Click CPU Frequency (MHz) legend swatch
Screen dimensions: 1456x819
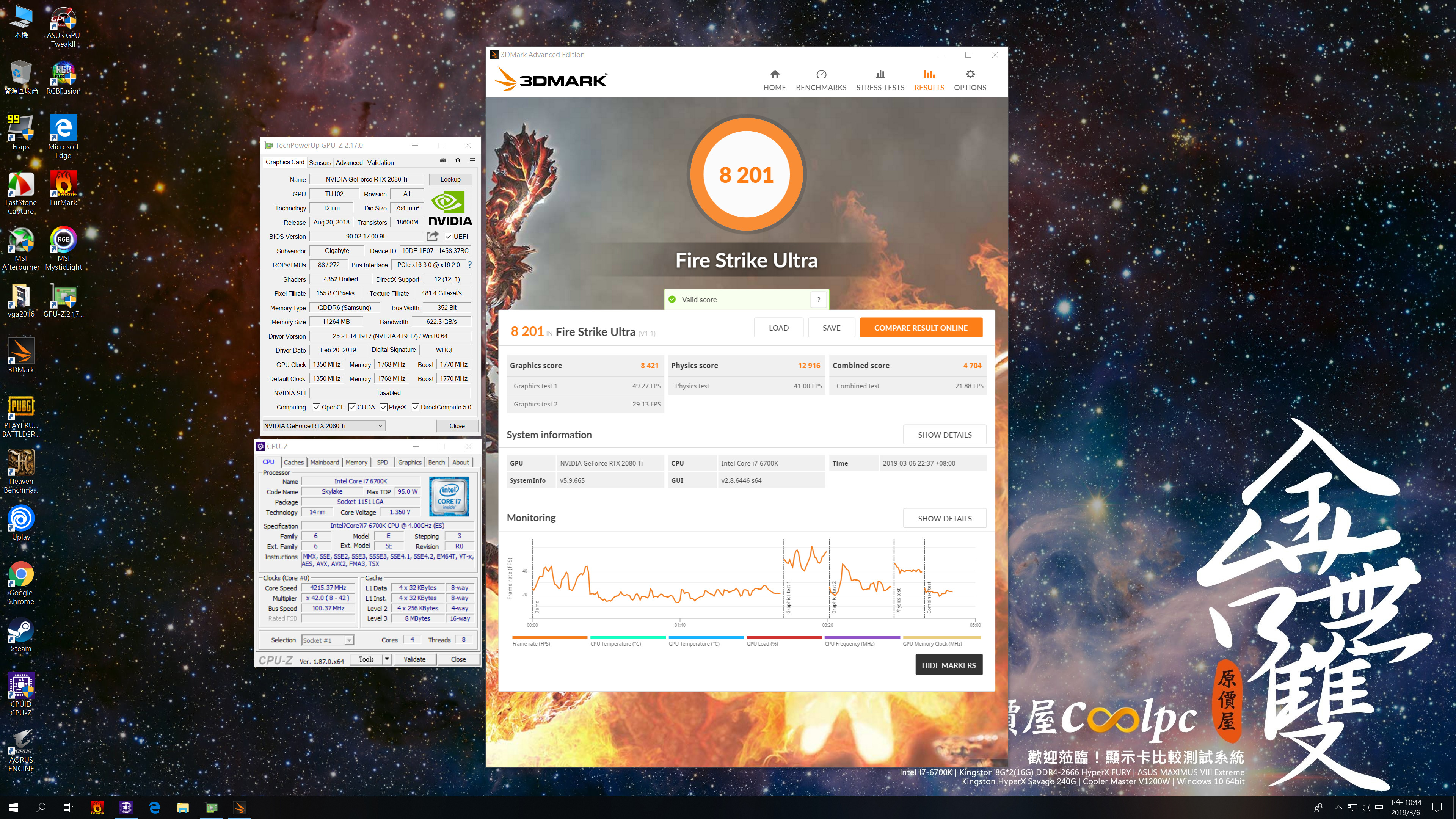[x=862, y=637]
